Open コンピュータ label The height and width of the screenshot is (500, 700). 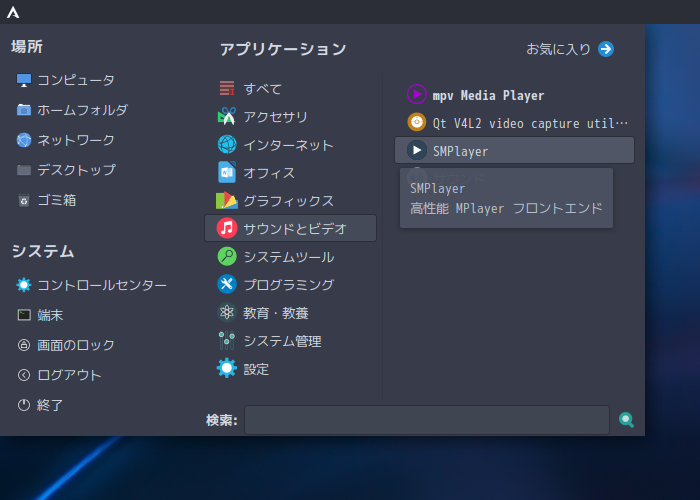76,80
